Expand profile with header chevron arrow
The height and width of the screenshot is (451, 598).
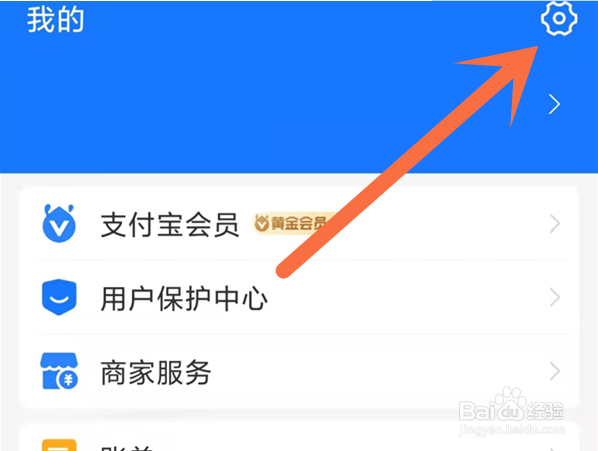click(x=554, y=104)
